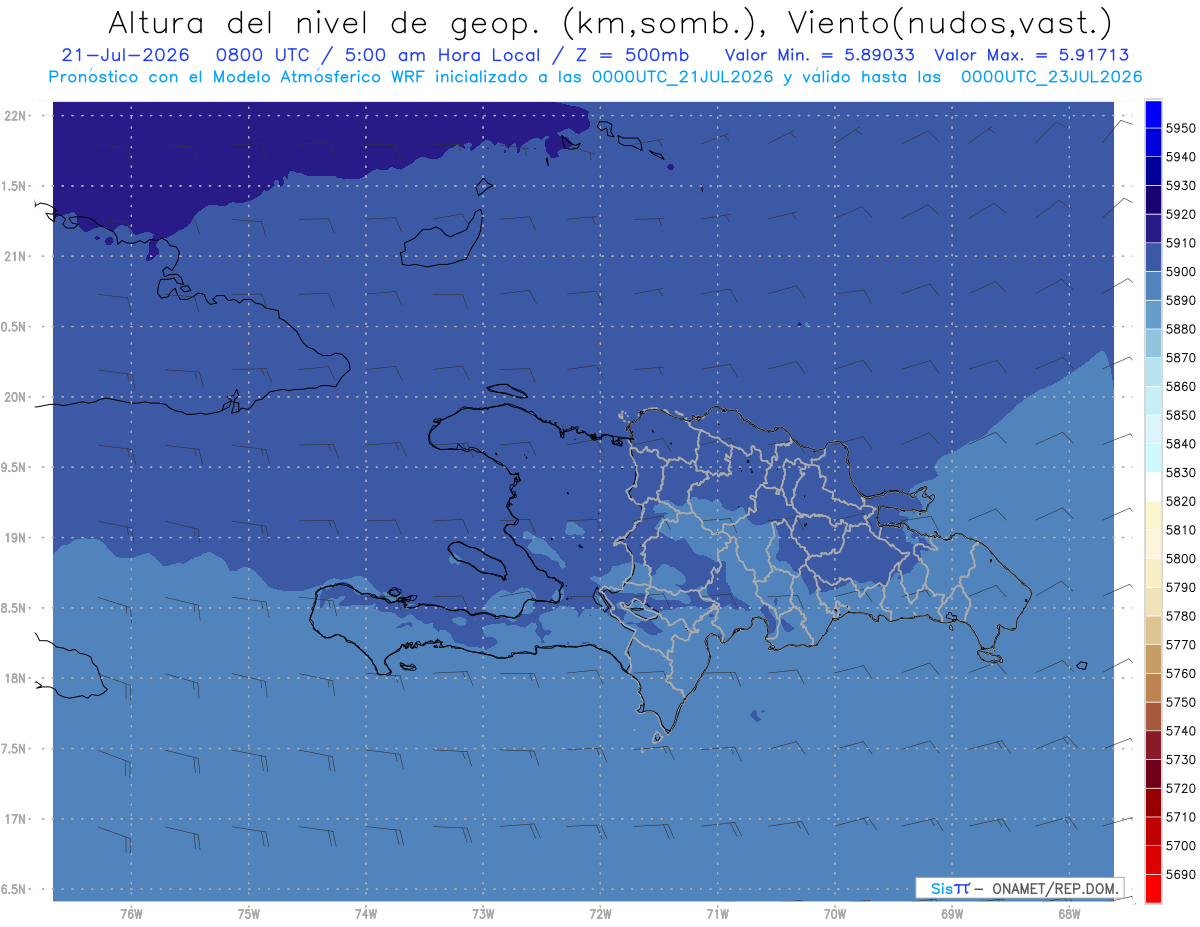The height and width of the screenshot is (927, 1200).
Task: Click the 5720 legend value
Action: [1180, 787]
